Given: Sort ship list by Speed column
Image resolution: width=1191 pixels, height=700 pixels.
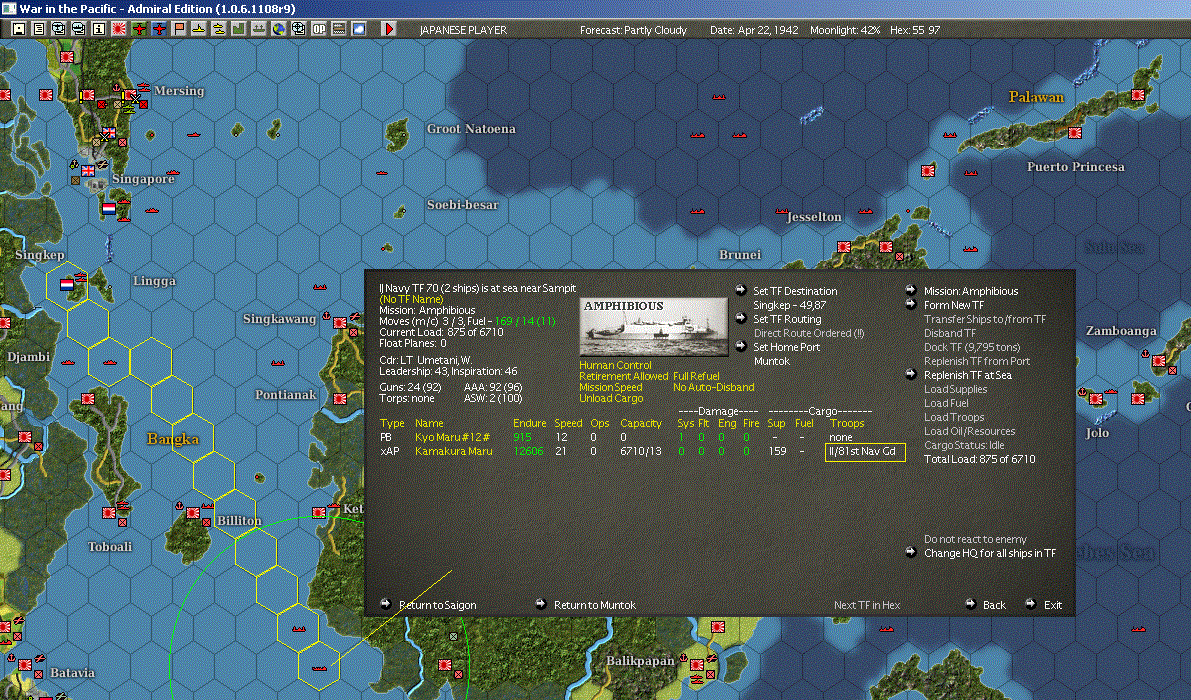Looking at the screenshot, I should (568, 423).
